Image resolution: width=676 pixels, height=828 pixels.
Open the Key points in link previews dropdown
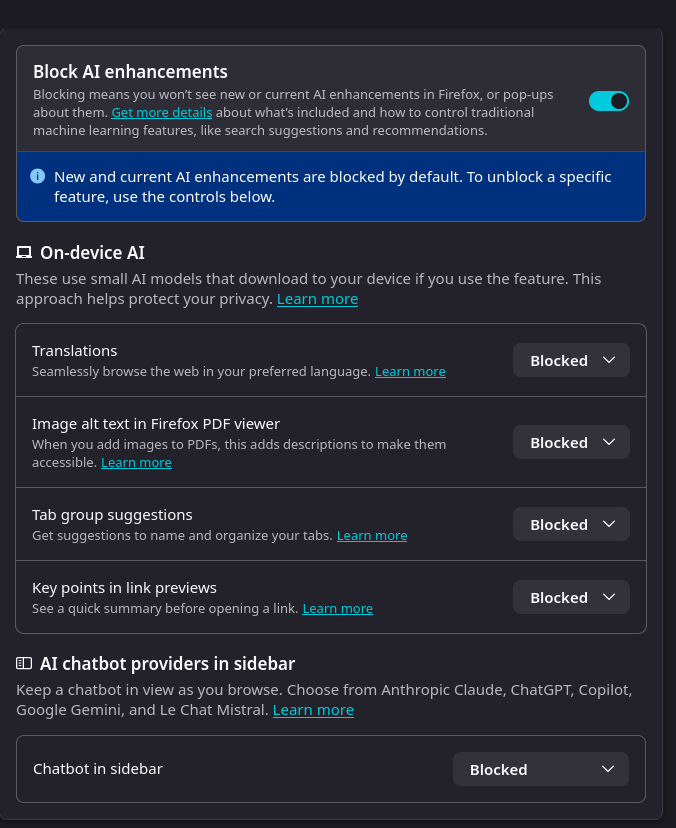pos(571,598)
